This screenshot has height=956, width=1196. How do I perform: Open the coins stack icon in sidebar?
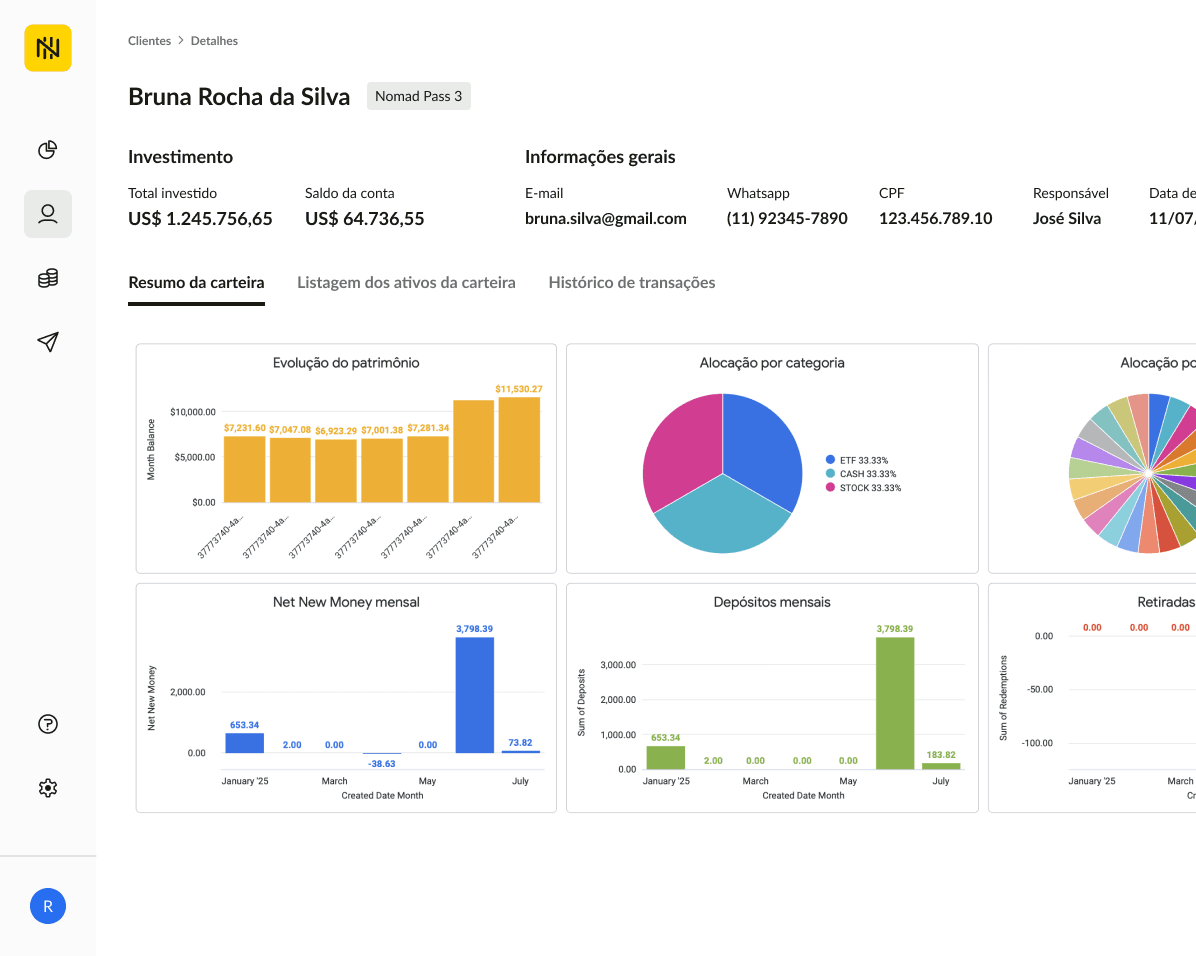point(48,278)
